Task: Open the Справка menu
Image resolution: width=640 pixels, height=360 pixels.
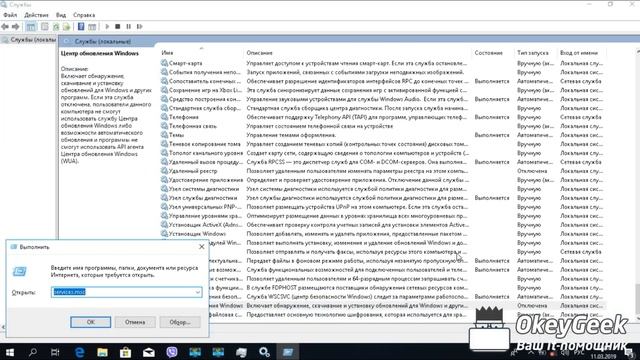Action: [84, 15]
